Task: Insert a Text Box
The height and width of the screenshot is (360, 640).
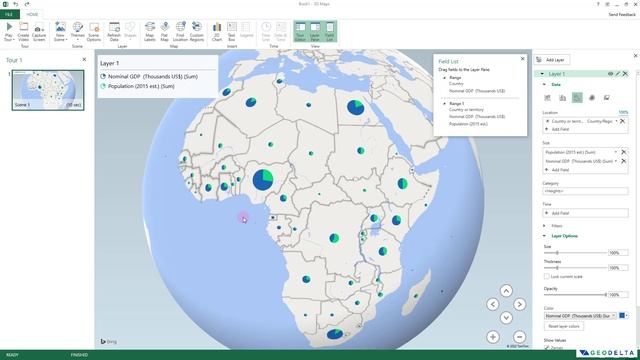Action: point(231,31)
